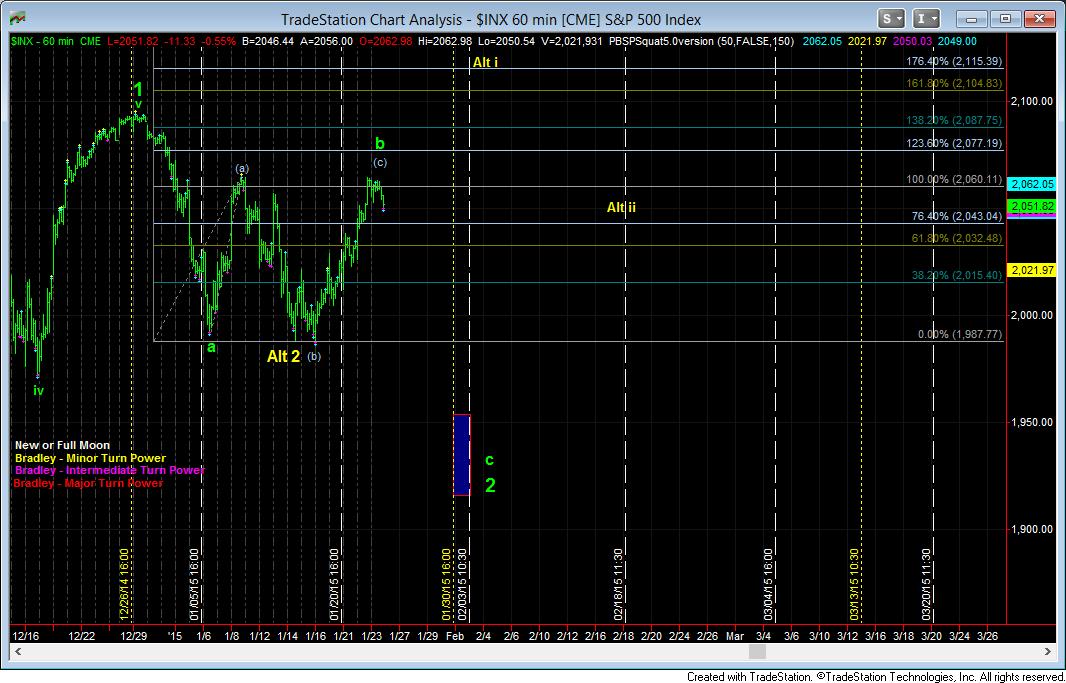
Task: Click the 'Alt i' yellow label
Action: (485, 63)
